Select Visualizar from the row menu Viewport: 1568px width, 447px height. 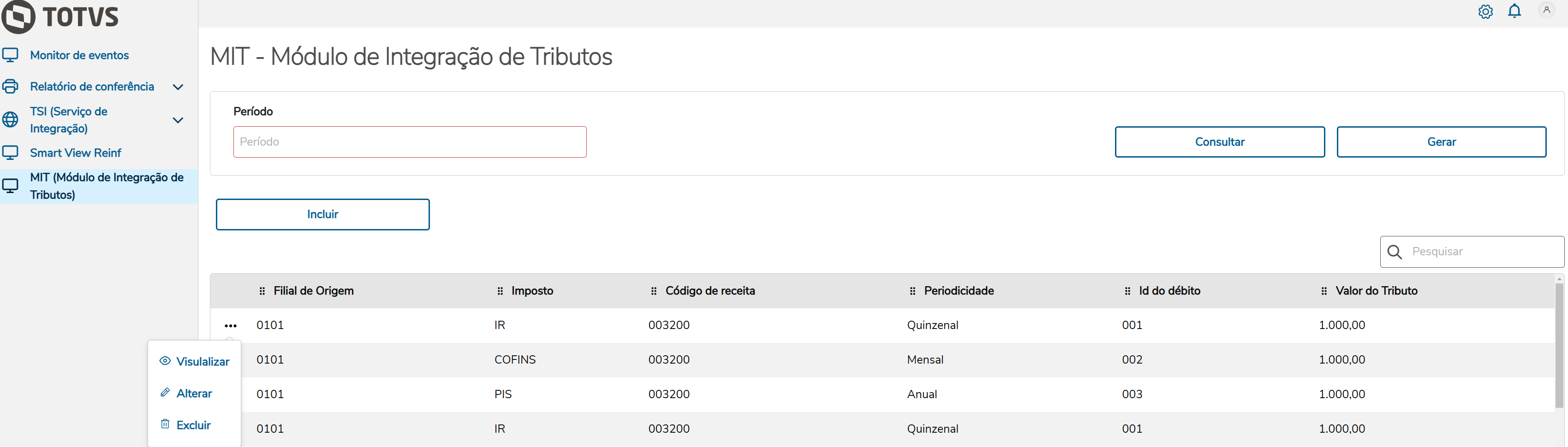pos(195,361)
